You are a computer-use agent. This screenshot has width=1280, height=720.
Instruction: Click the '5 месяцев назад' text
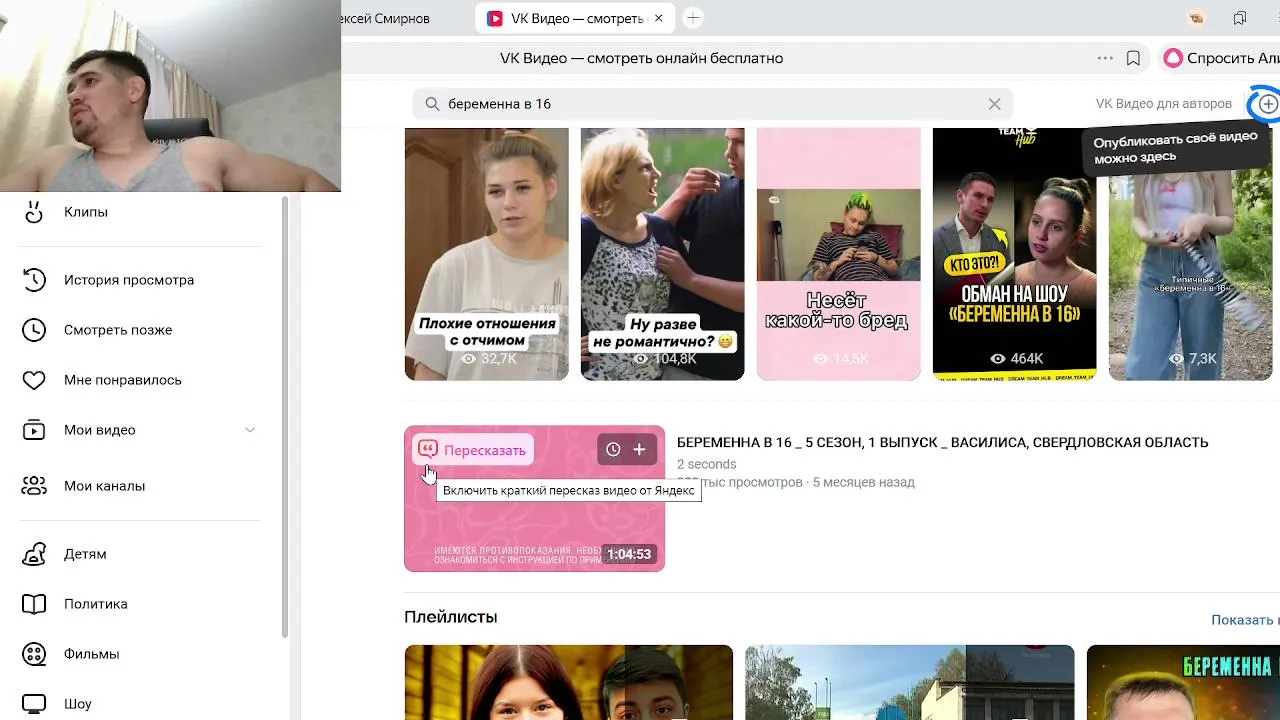pos(863,482)
